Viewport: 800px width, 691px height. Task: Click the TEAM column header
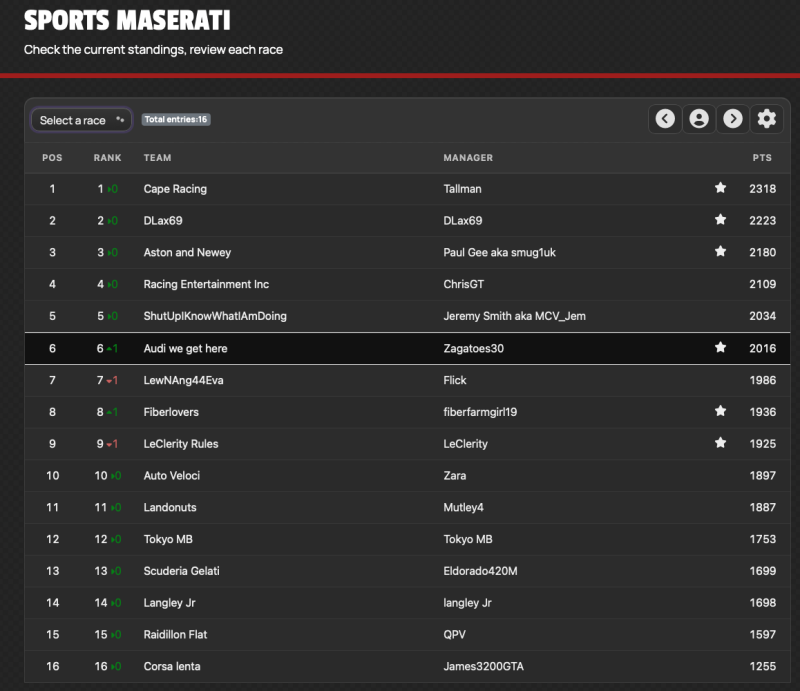[x=157, y=158]
